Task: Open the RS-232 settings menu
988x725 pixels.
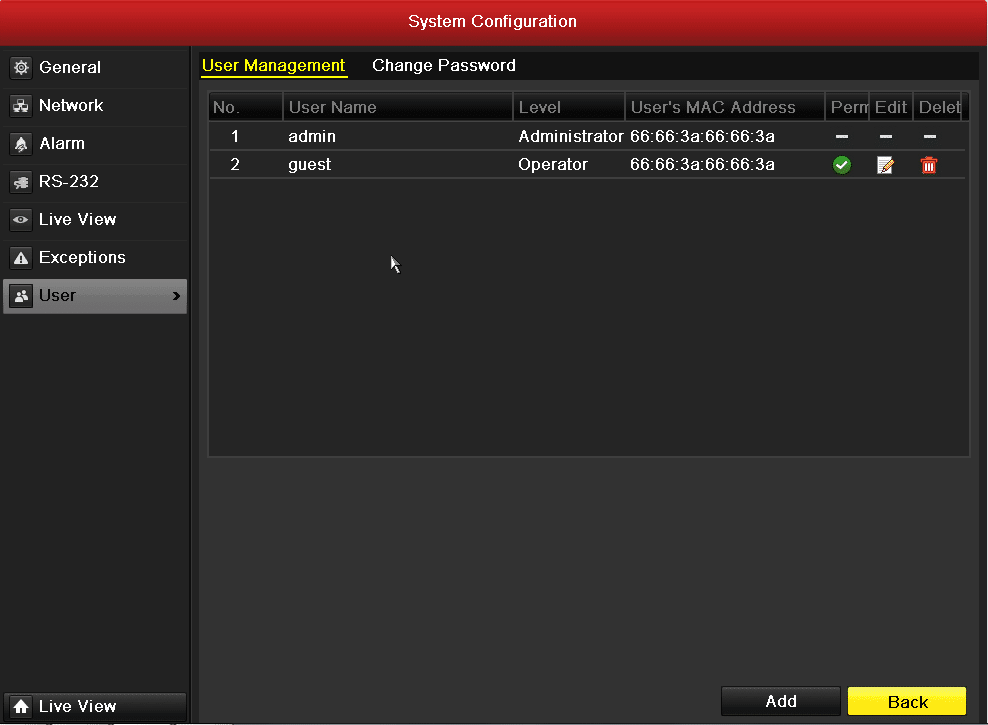Action: point(95,181)
